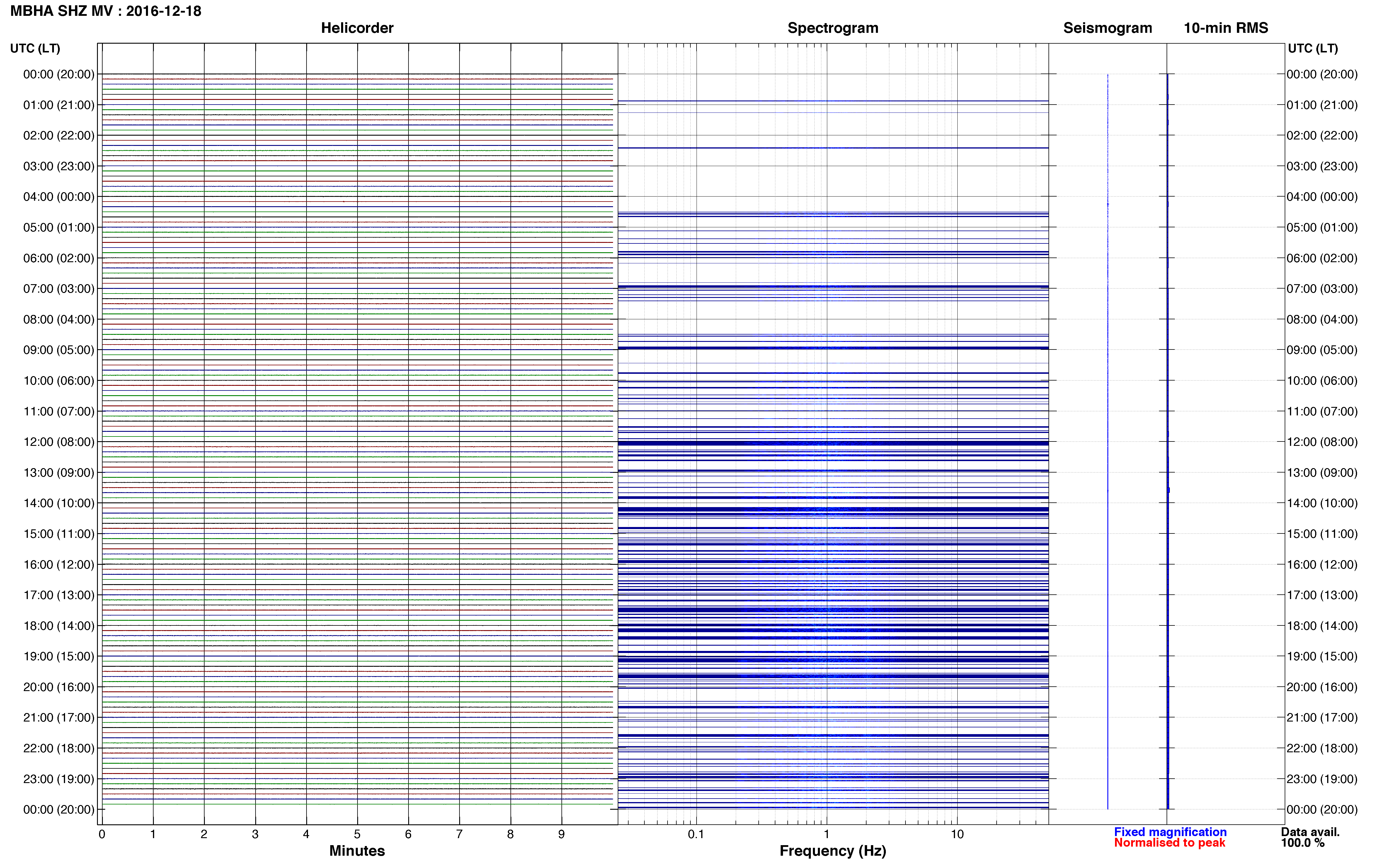Click left axis label 09:00 (05:00)

(59, 349)
